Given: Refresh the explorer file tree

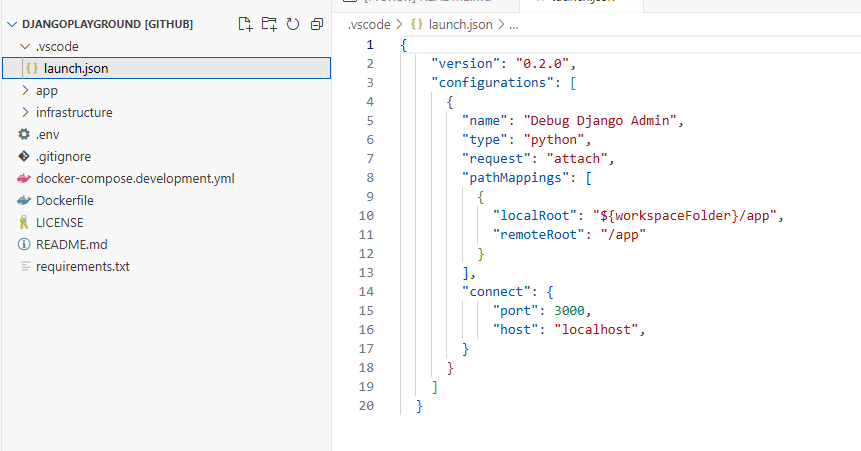Looking at the screenshot, I should (293, 24).
